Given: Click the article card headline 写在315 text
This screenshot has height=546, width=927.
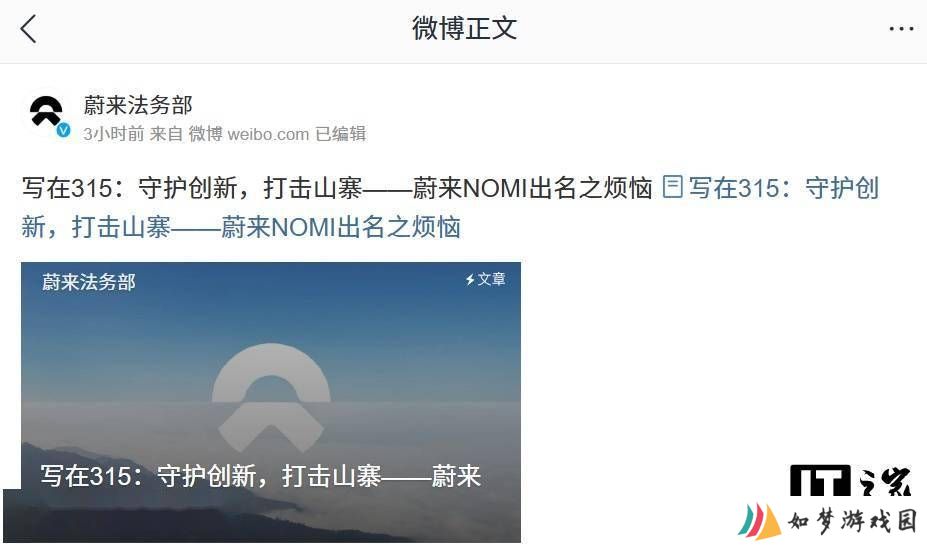Looking at the screenshot, I should pos(260,476).
